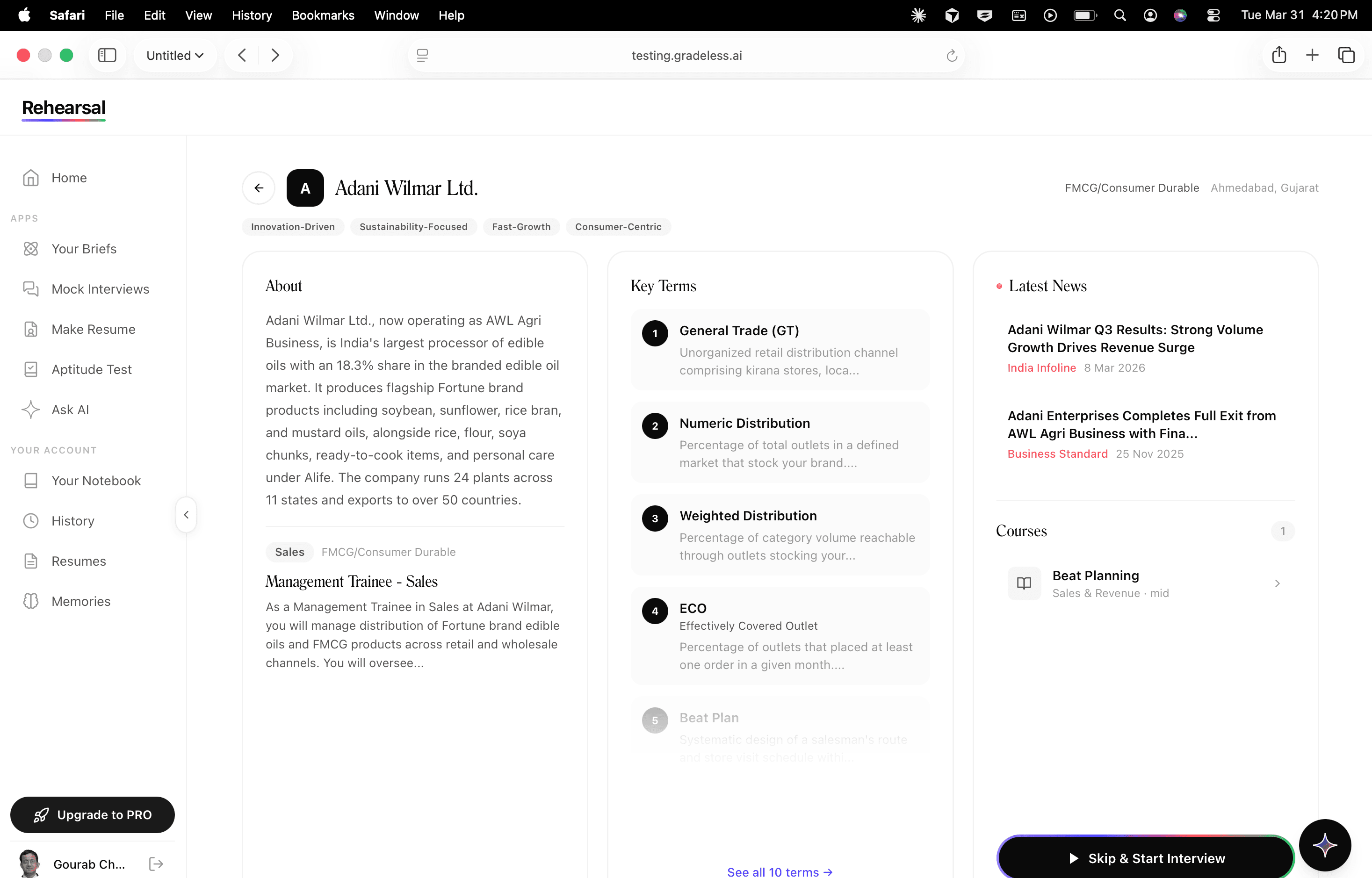Image resolution: width=1372 pixels, height=878 pixels.
Task: Click the Ahmedabad, Gujarat location text
Action: coord(1264,187)
